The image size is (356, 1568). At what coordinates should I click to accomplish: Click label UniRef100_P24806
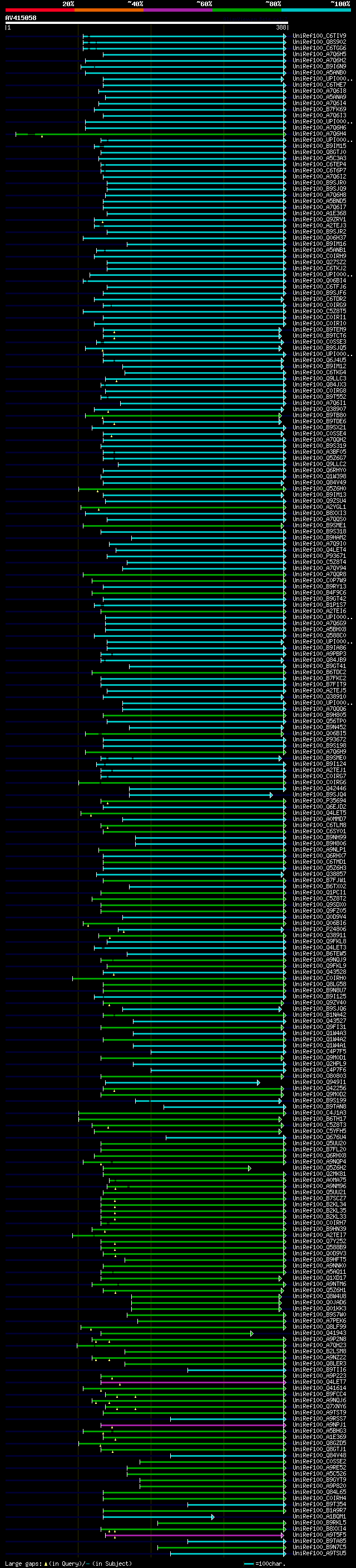point(319,929)
